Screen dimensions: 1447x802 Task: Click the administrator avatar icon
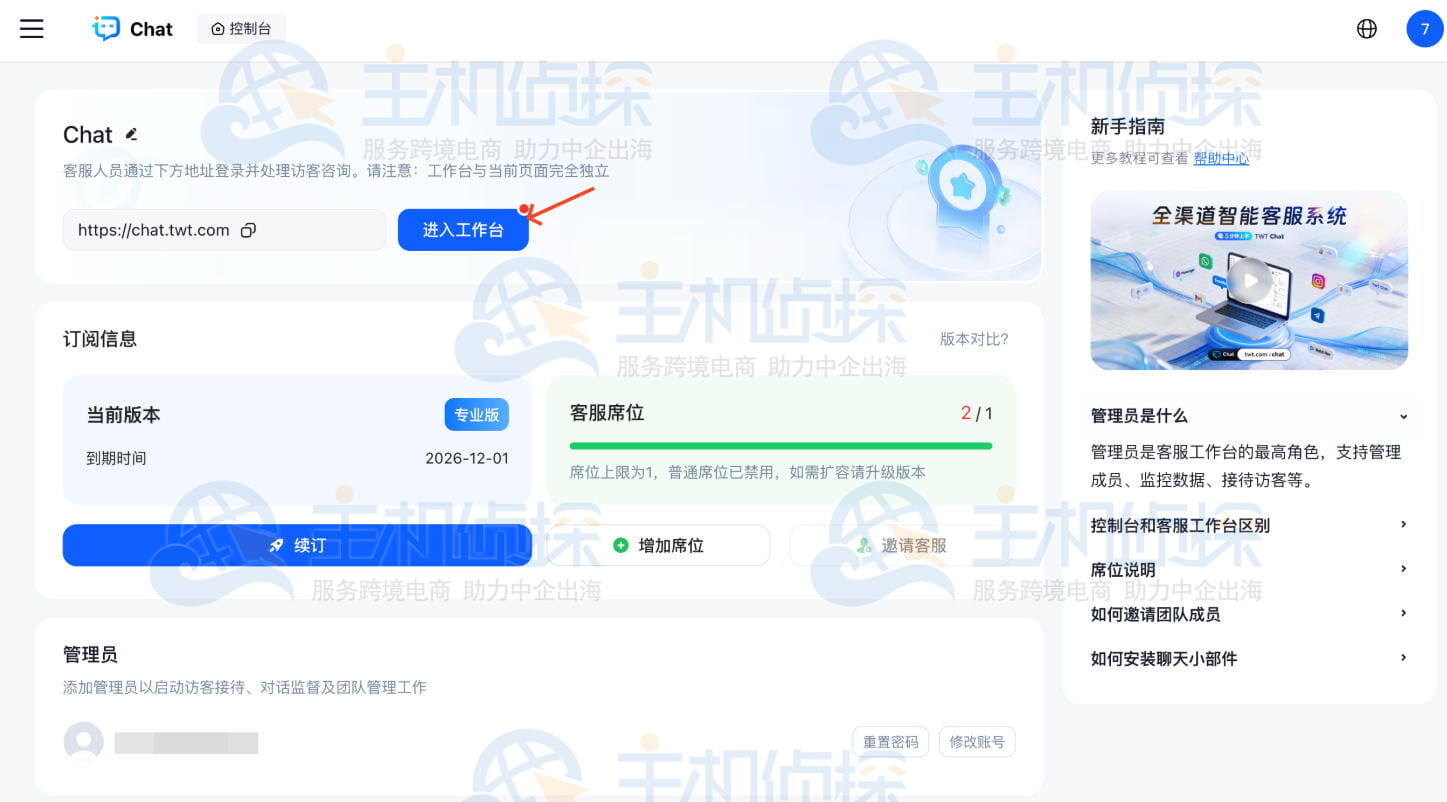[x=83, y=742]
